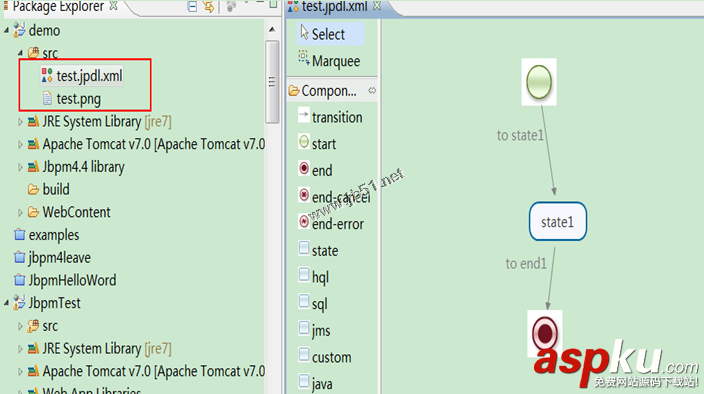
Task: Select the JbpmTest project name
Action: tap(54, 303)
